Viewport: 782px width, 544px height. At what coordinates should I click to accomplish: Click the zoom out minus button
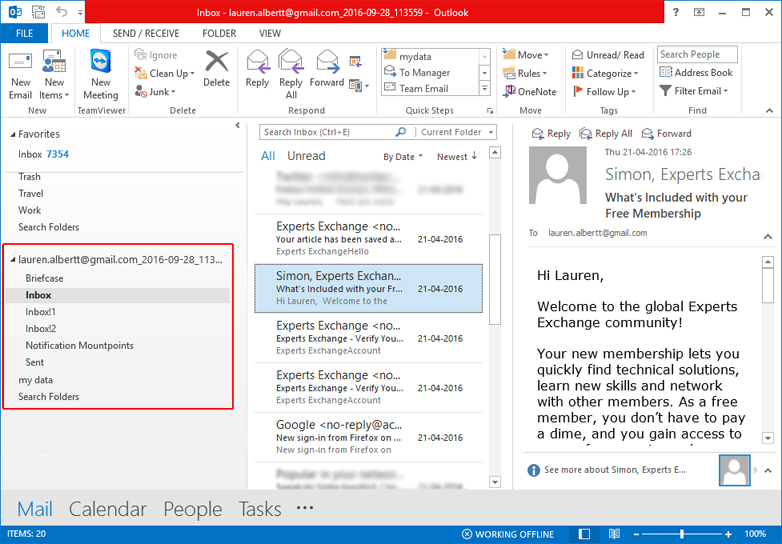coord(636,534)
